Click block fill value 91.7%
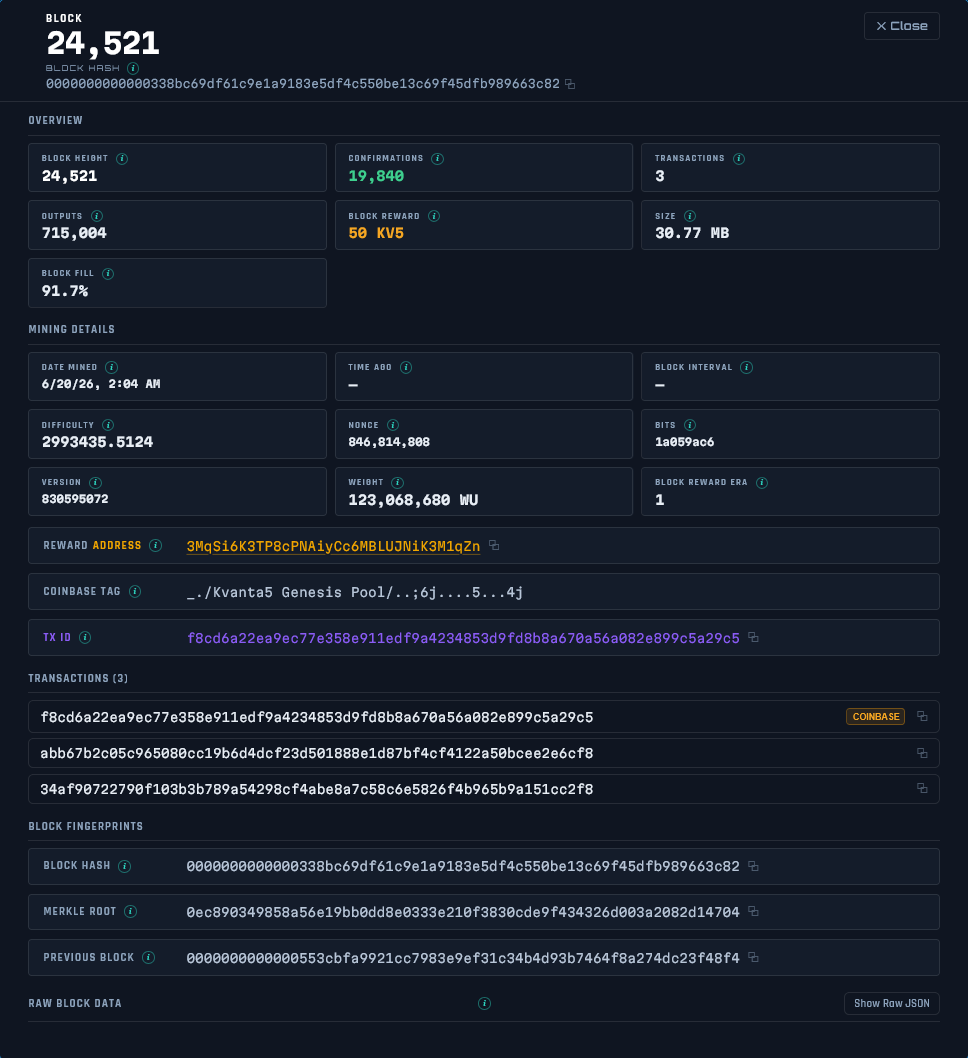The height and width of the screenshot is (1058, 968). pyautogui.click(x=65, y=291)
